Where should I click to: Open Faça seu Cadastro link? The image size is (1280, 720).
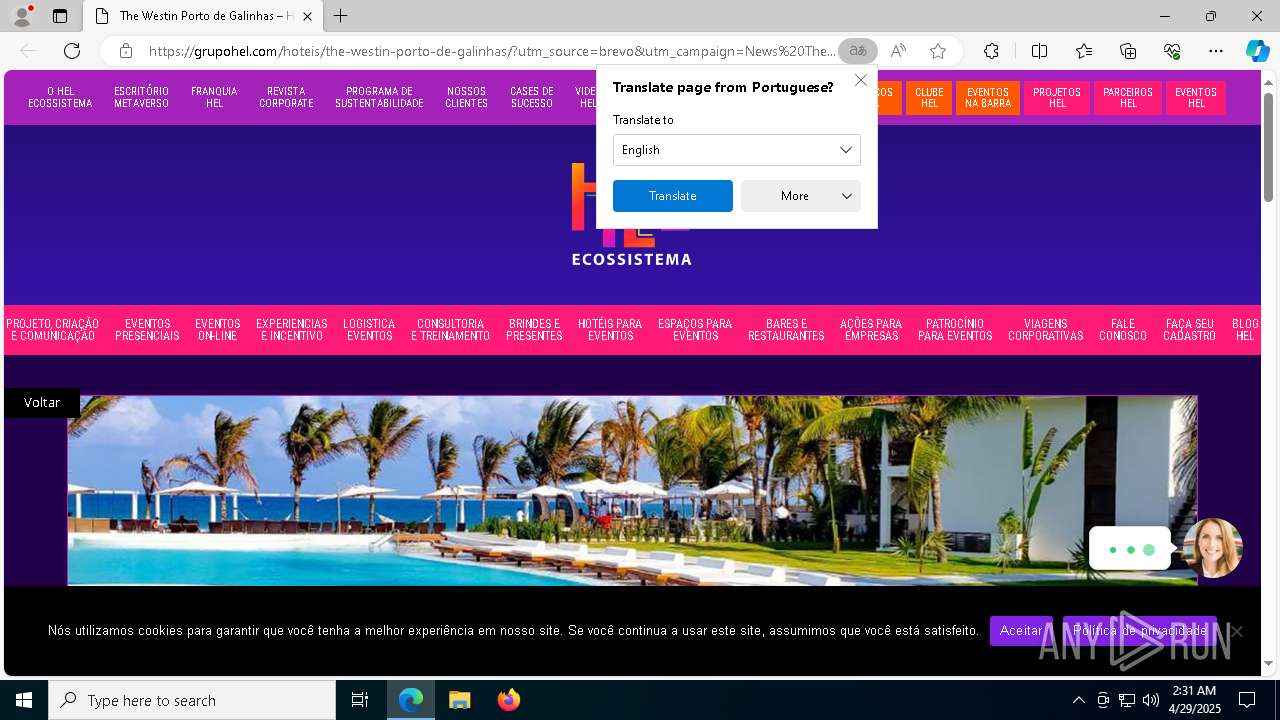tap(1190, 330)
